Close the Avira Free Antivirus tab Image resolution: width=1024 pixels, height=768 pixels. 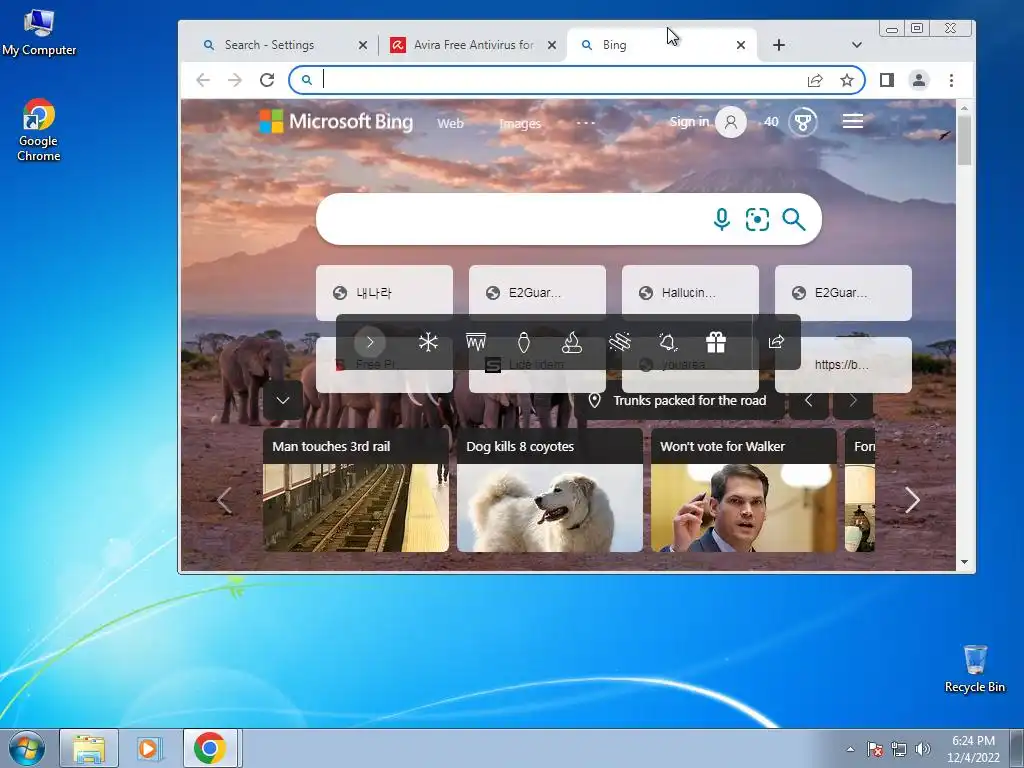tap(552, 45)
